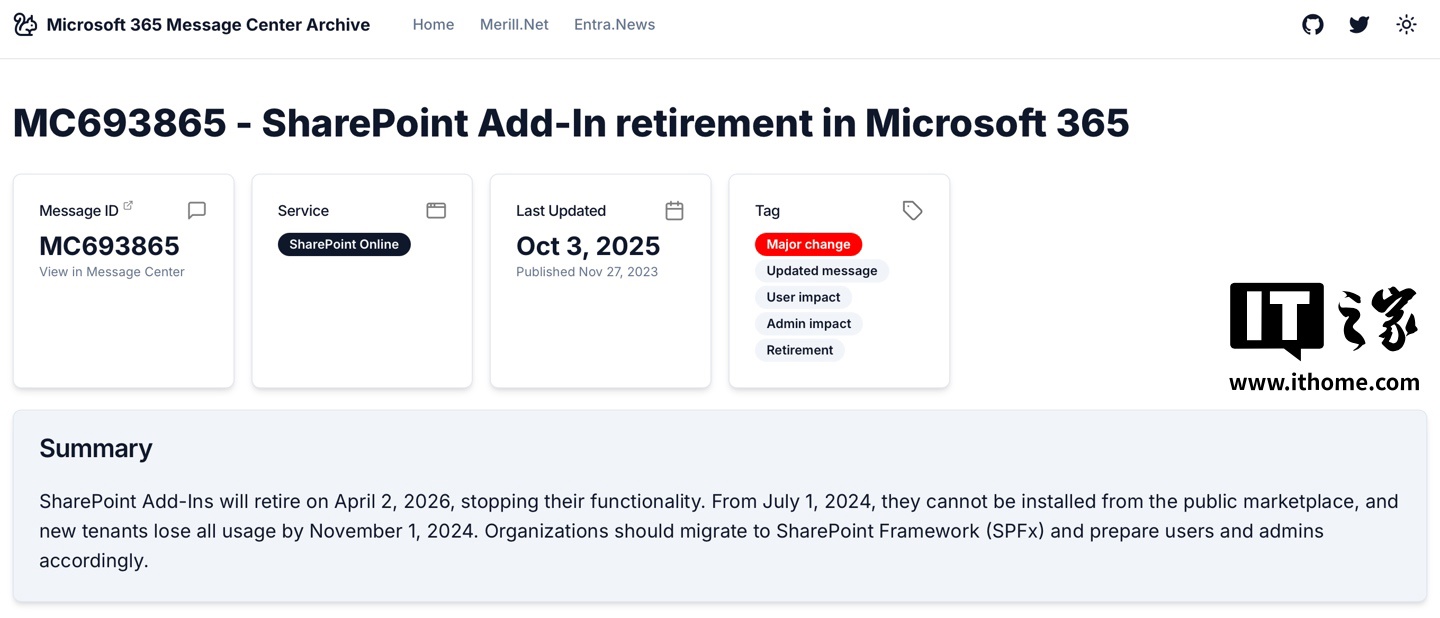The width and height of the screenshot is (1440, 618).
Task: Select the Admin impact tag
Action: [x=808, y=324]
